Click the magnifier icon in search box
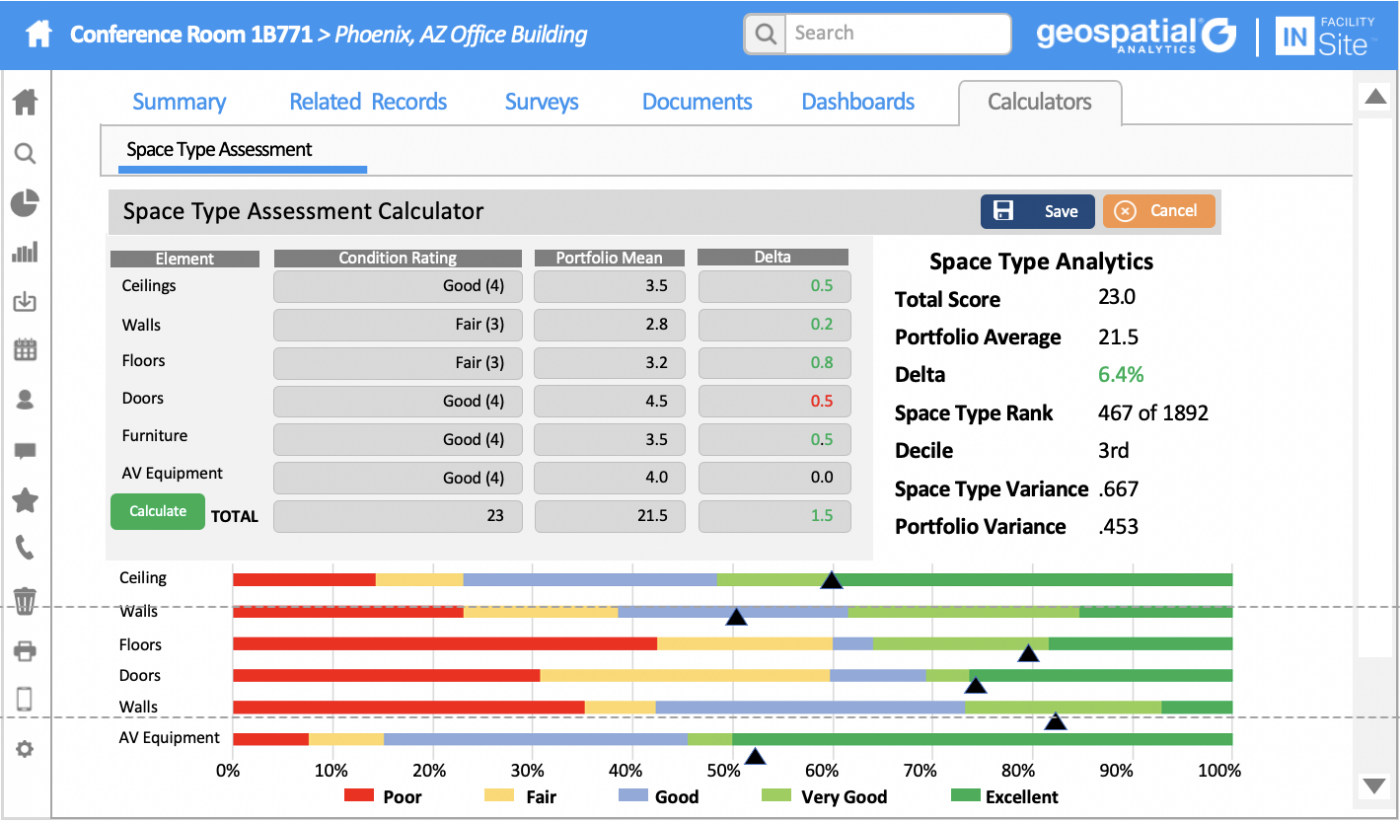Image resolution: width=1400 pixels, height=822 pixels. [765, 34]
